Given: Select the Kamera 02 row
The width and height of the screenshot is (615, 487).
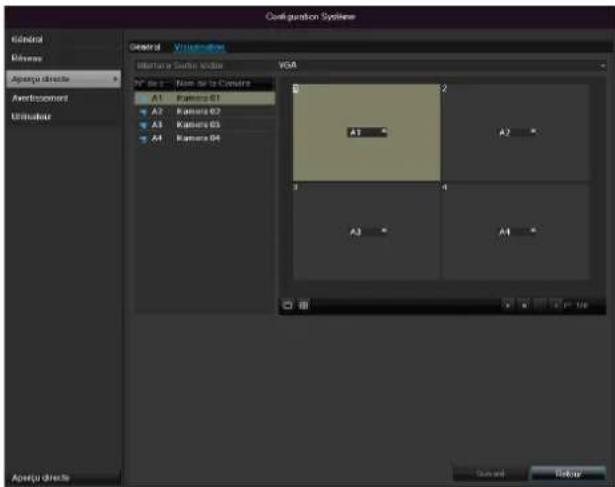Looking at the screenshot, I should click(205, 112).
